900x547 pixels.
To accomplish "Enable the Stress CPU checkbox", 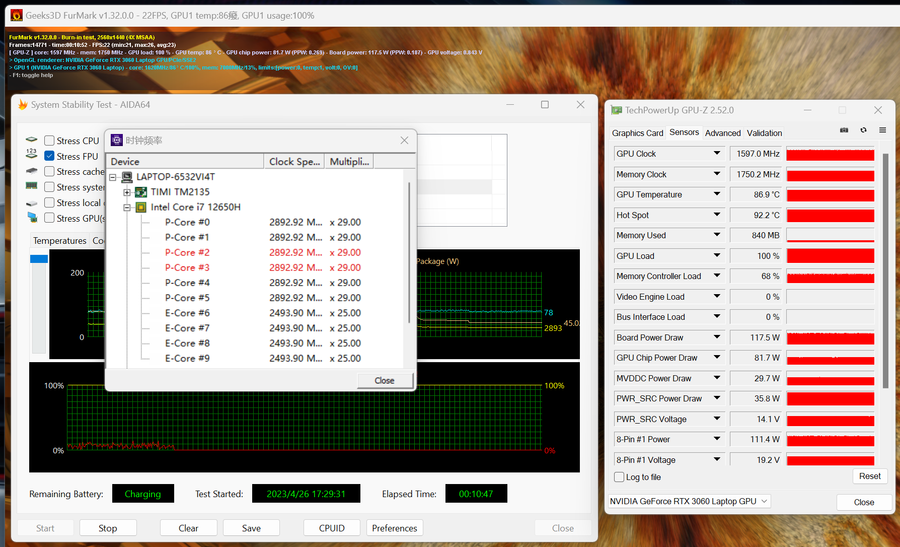I will click(x=49, y=141).
